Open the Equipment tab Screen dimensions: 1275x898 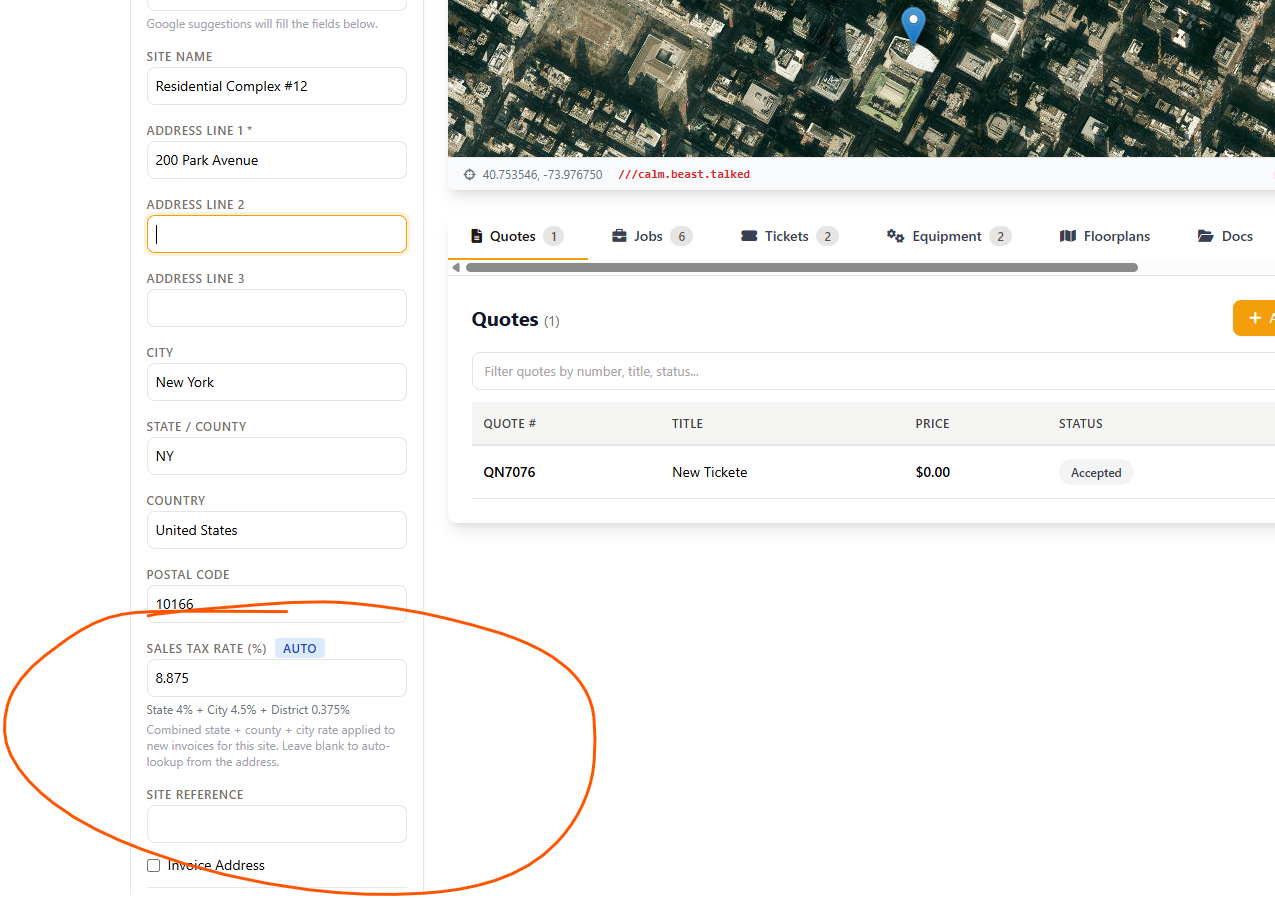click(x=949, y=236)
